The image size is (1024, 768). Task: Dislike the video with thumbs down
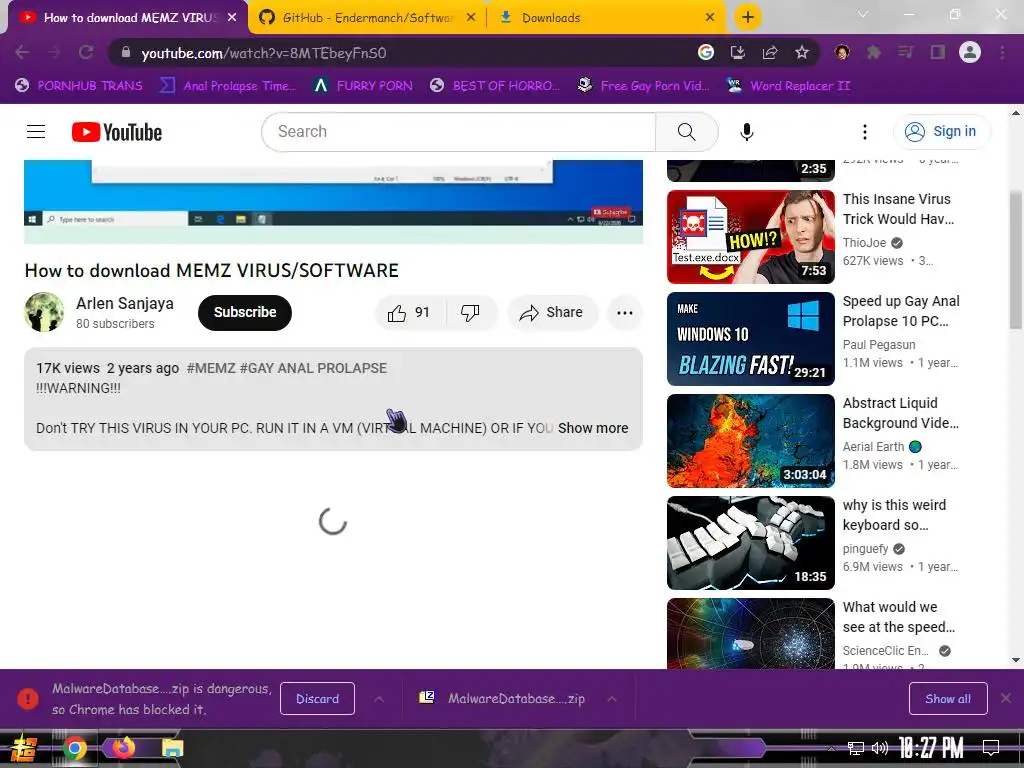coord(471,313)
